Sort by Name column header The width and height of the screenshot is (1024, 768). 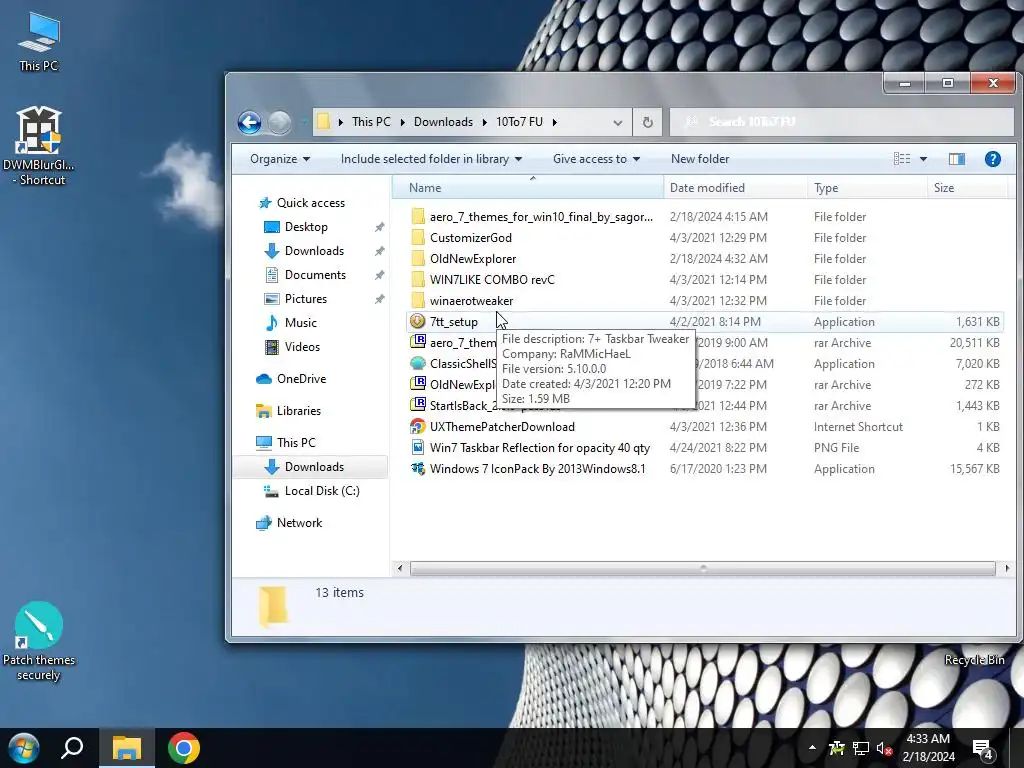[528, 187]
